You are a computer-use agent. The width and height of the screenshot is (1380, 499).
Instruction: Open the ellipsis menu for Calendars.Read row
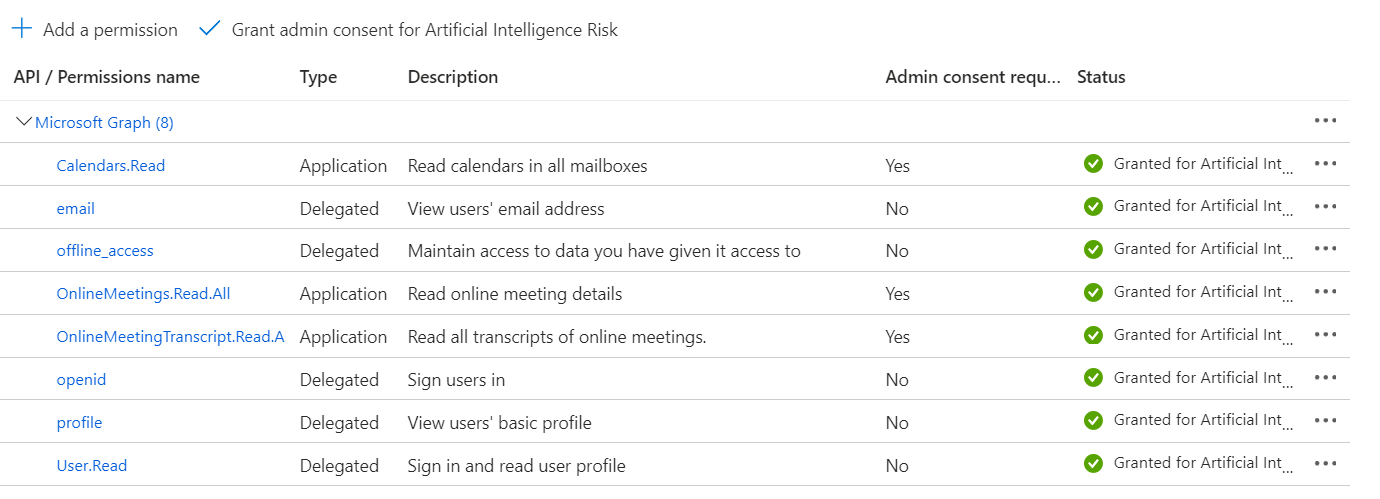(1326, 164)
